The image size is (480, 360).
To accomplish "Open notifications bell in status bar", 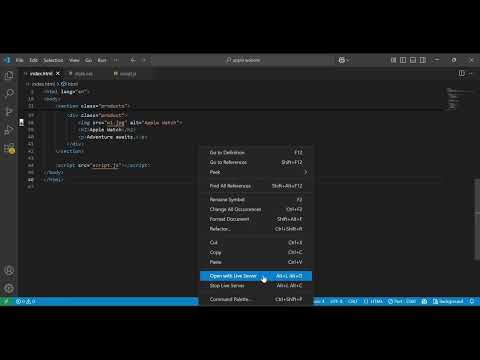I will click(x=472, y=301).
